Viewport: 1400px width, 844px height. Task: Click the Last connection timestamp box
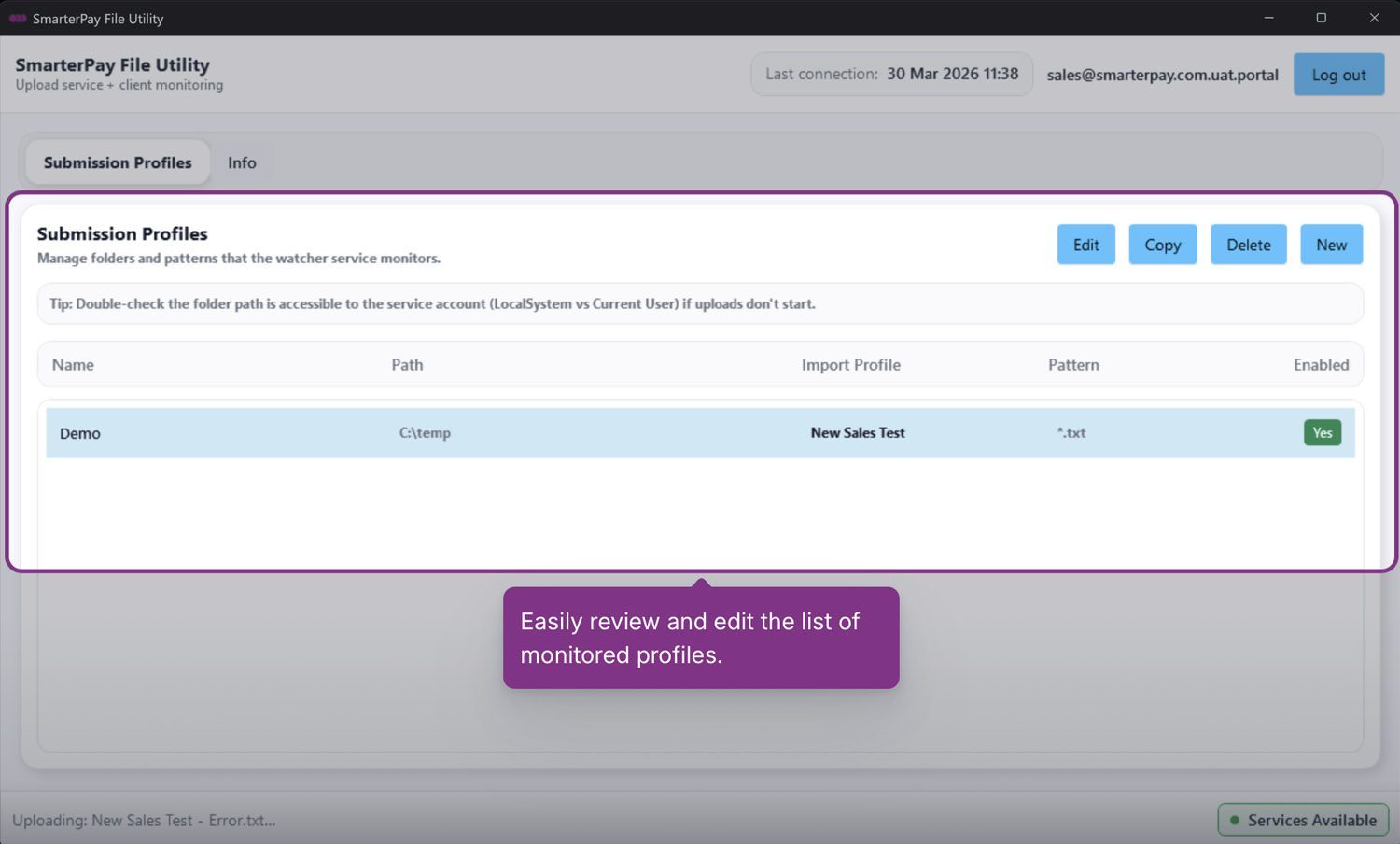pyautogui.click(x=891, y=74)
